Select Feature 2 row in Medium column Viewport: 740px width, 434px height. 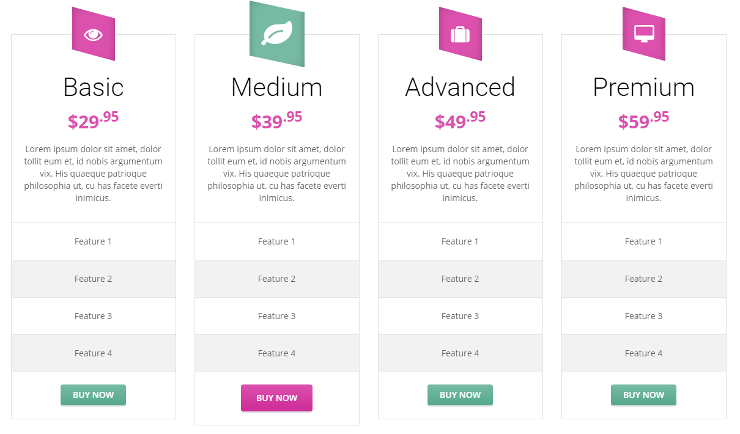point(277,279)
